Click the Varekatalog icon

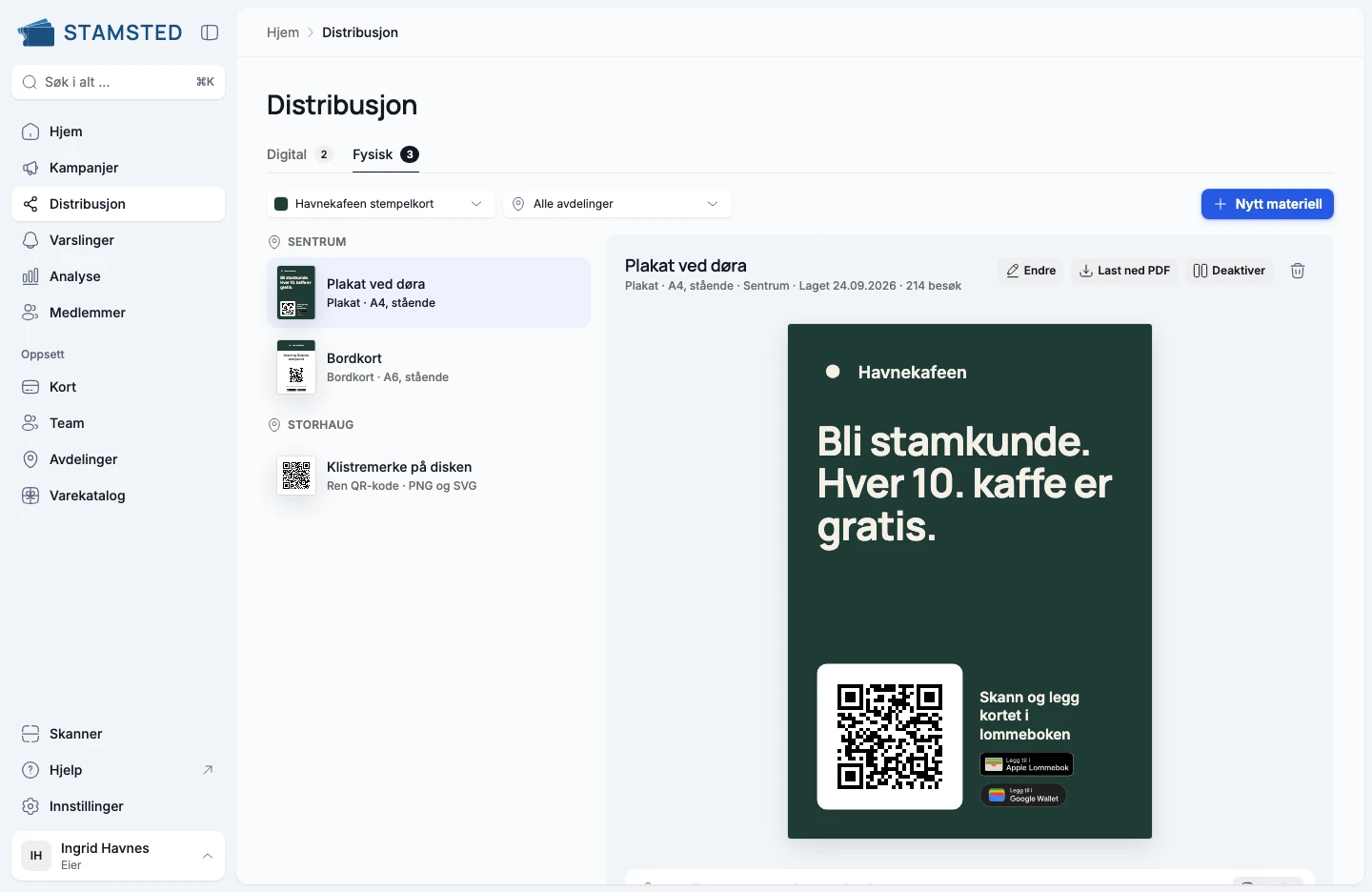pyautogui.click(x=30, y=496)
